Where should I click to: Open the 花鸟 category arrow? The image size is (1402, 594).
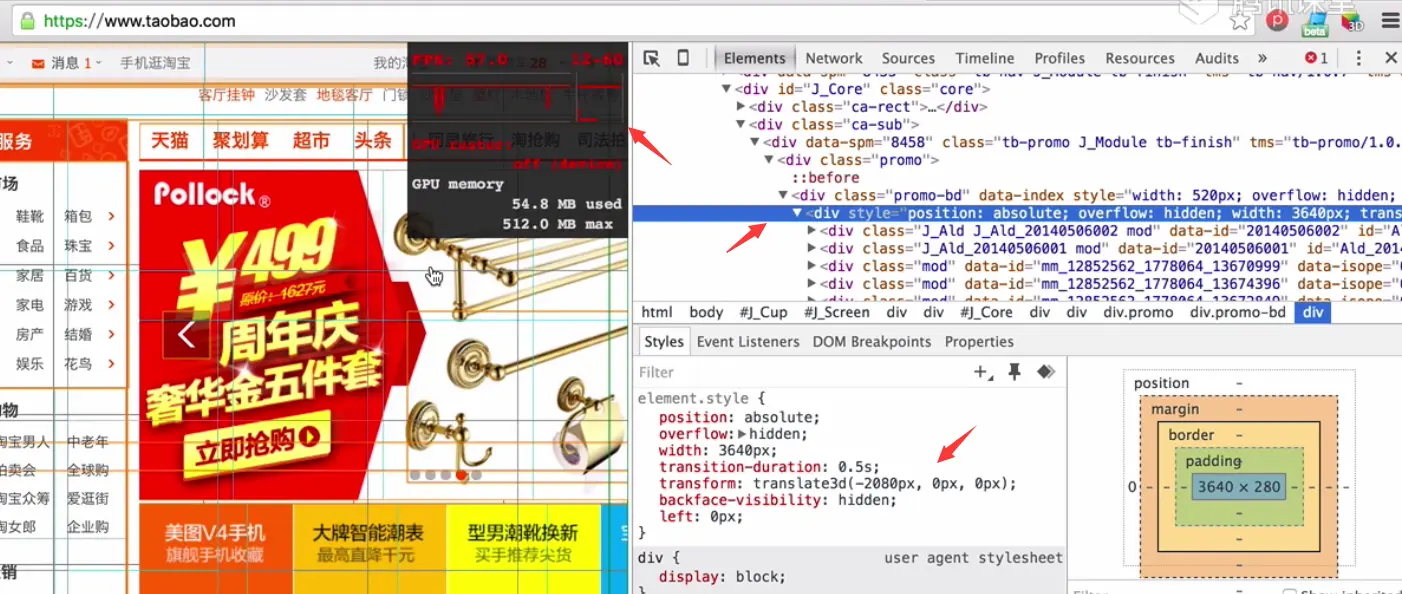(x=111, y=364)
